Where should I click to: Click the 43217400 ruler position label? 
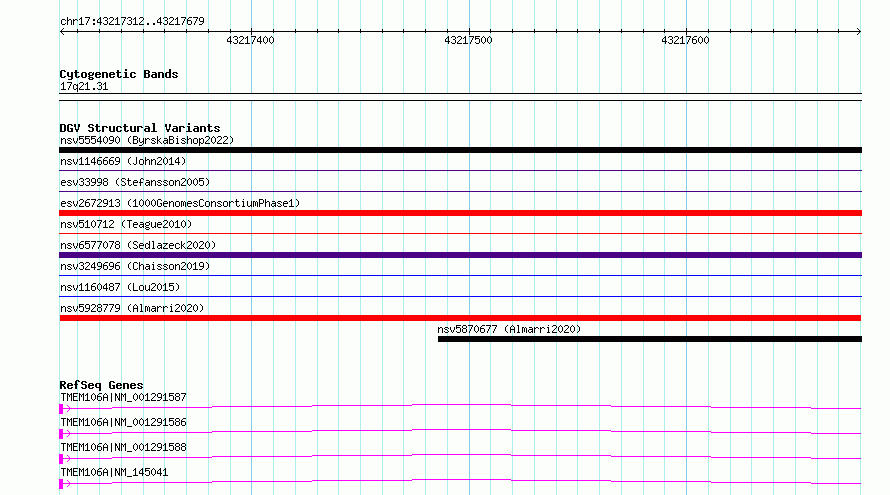coord(250,40)
